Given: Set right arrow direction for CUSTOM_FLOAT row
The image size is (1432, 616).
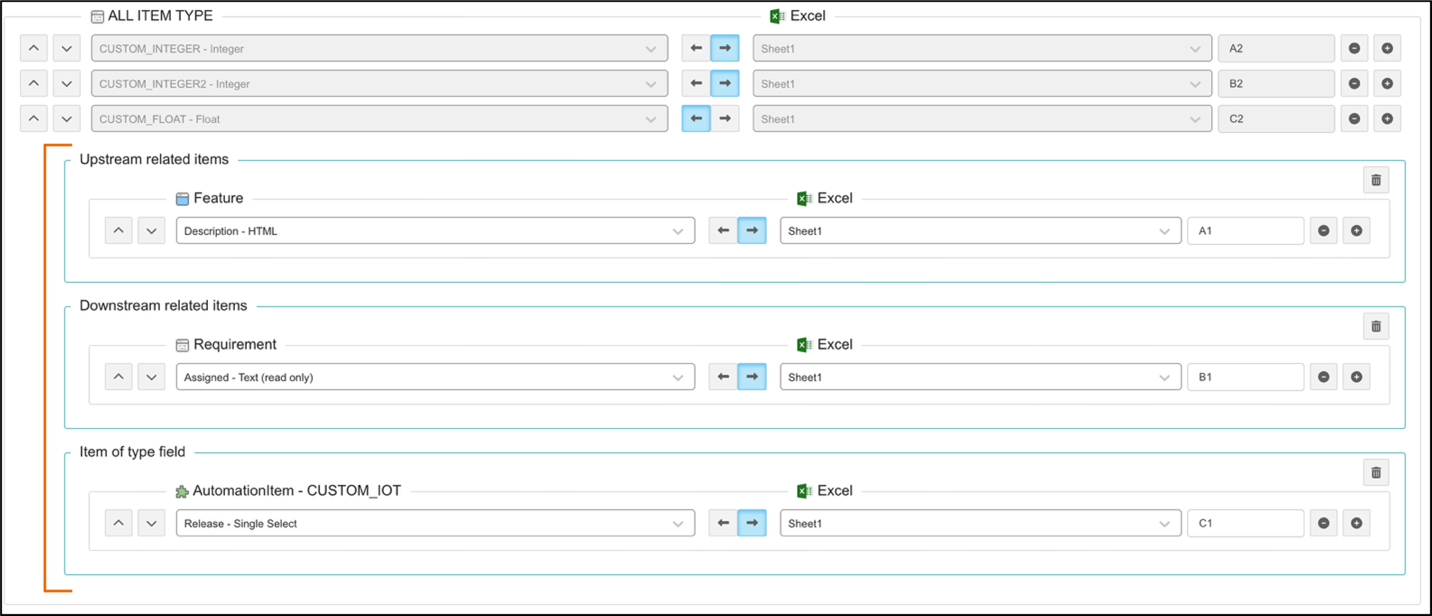Looking at the screenshot, I should point(725,119).
